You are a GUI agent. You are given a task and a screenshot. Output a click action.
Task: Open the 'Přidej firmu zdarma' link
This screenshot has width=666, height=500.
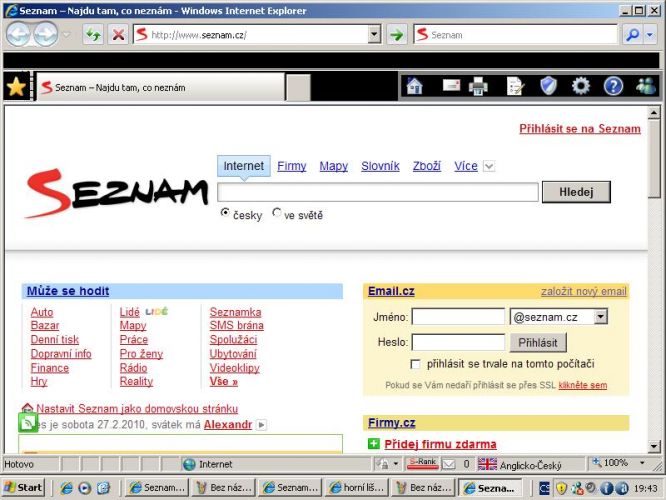(440, 444)
